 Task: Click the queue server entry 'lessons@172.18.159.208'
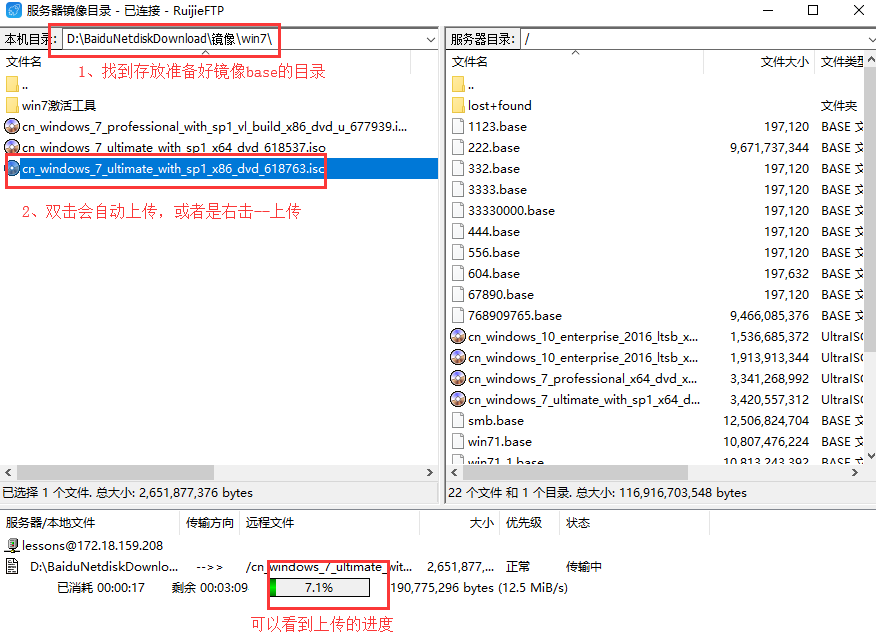(92, 545)
